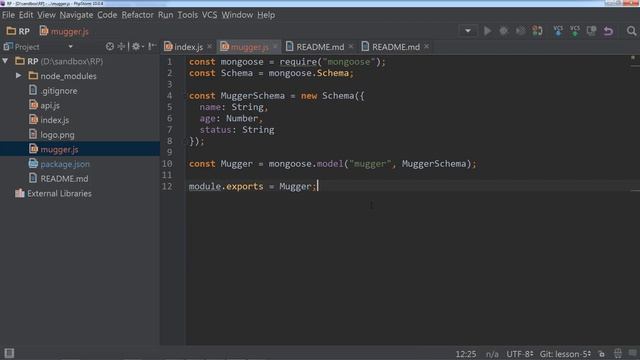
Task: Close the index.js editor tab
Action: pos(210,47)
